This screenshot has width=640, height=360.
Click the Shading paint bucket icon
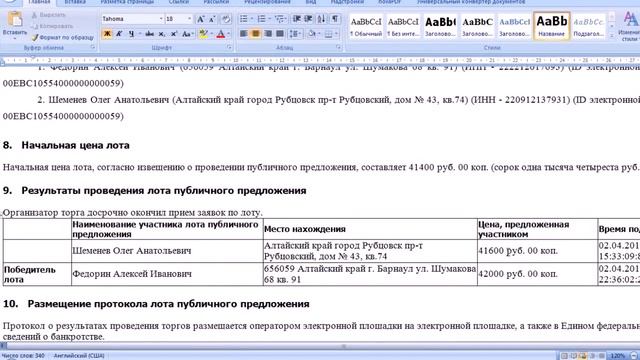point(312,34)
